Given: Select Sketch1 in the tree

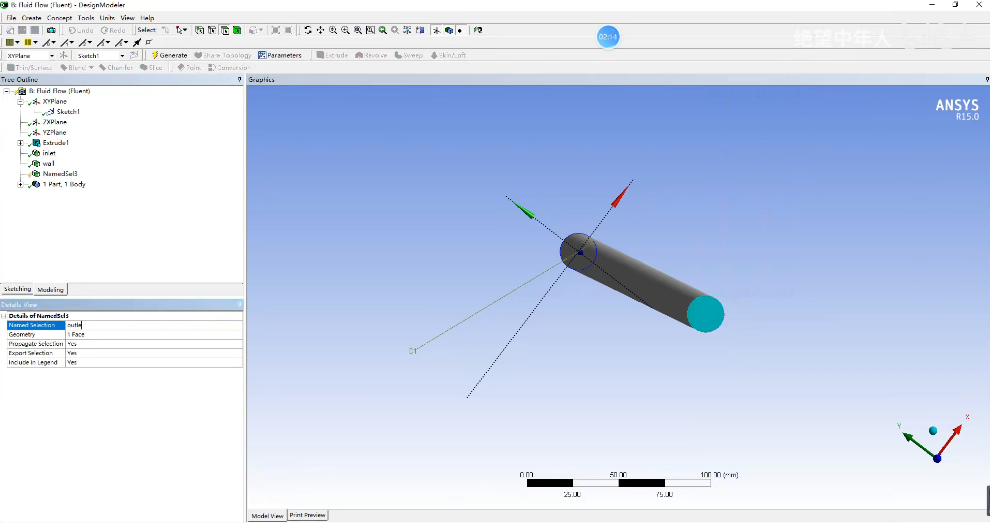Looking at the screenshot, I should click(x=68, y=112).
